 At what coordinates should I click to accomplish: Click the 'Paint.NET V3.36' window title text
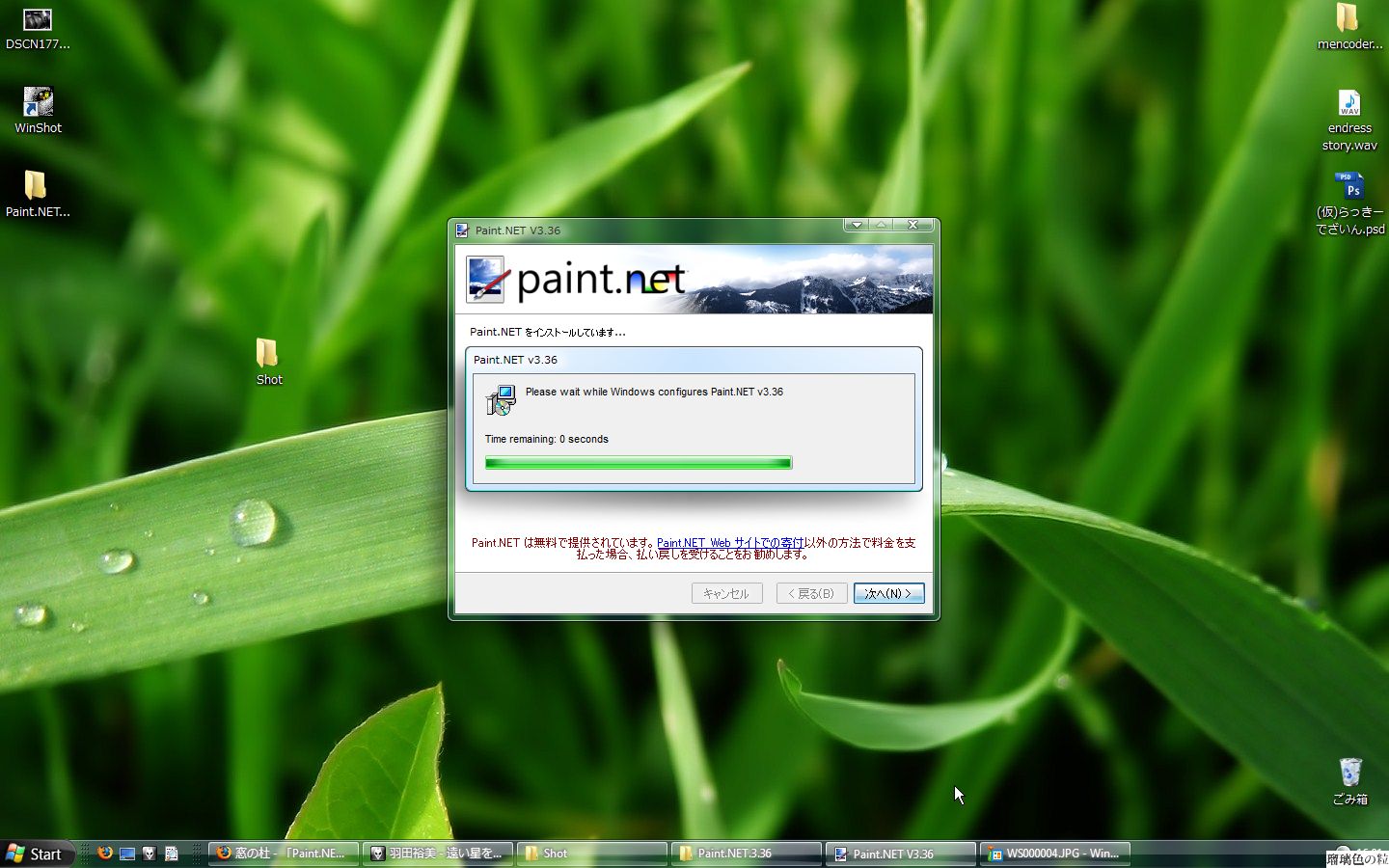click(x=517, y=231)
